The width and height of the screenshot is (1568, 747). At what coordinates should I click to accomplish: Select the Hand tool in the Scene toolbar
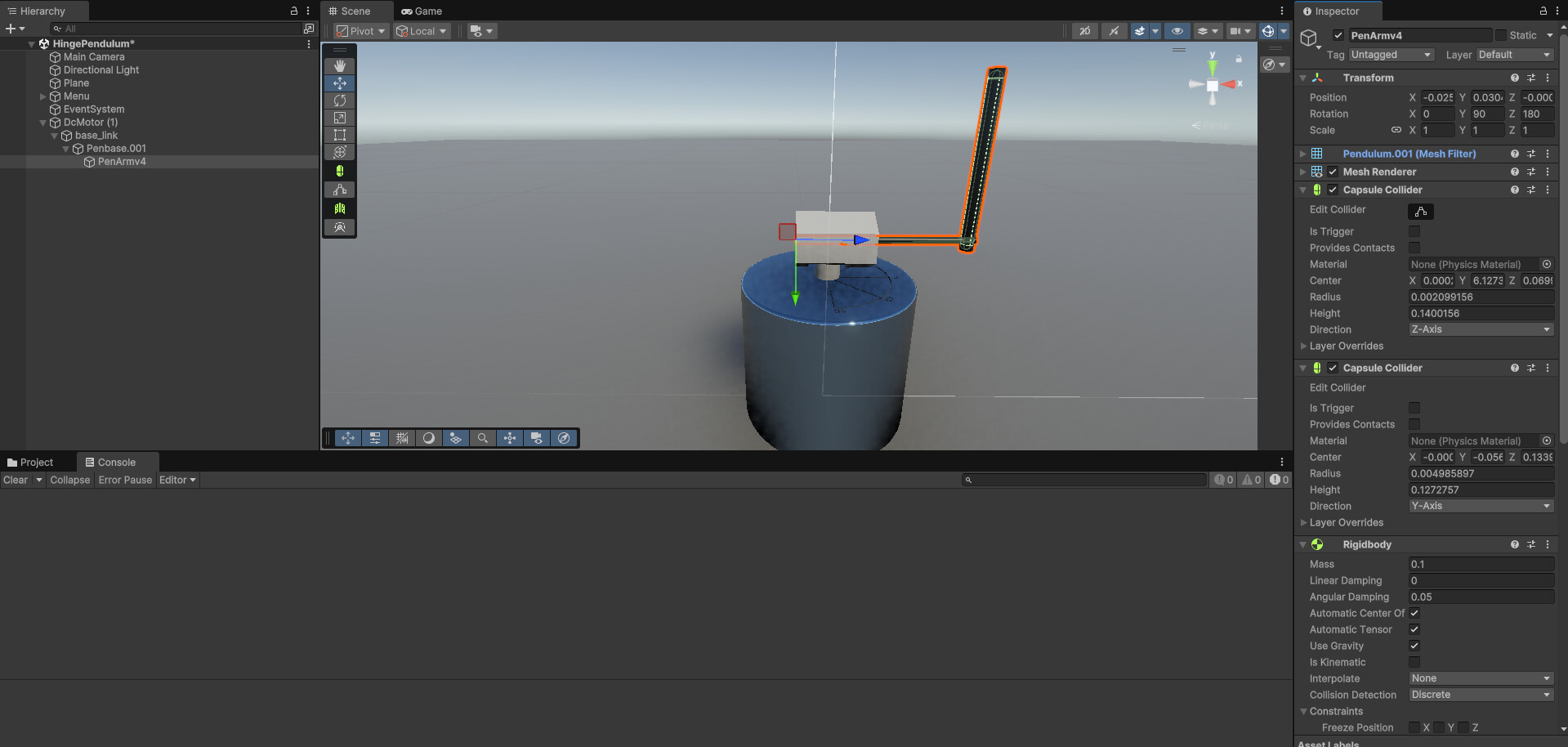[339, 65]
